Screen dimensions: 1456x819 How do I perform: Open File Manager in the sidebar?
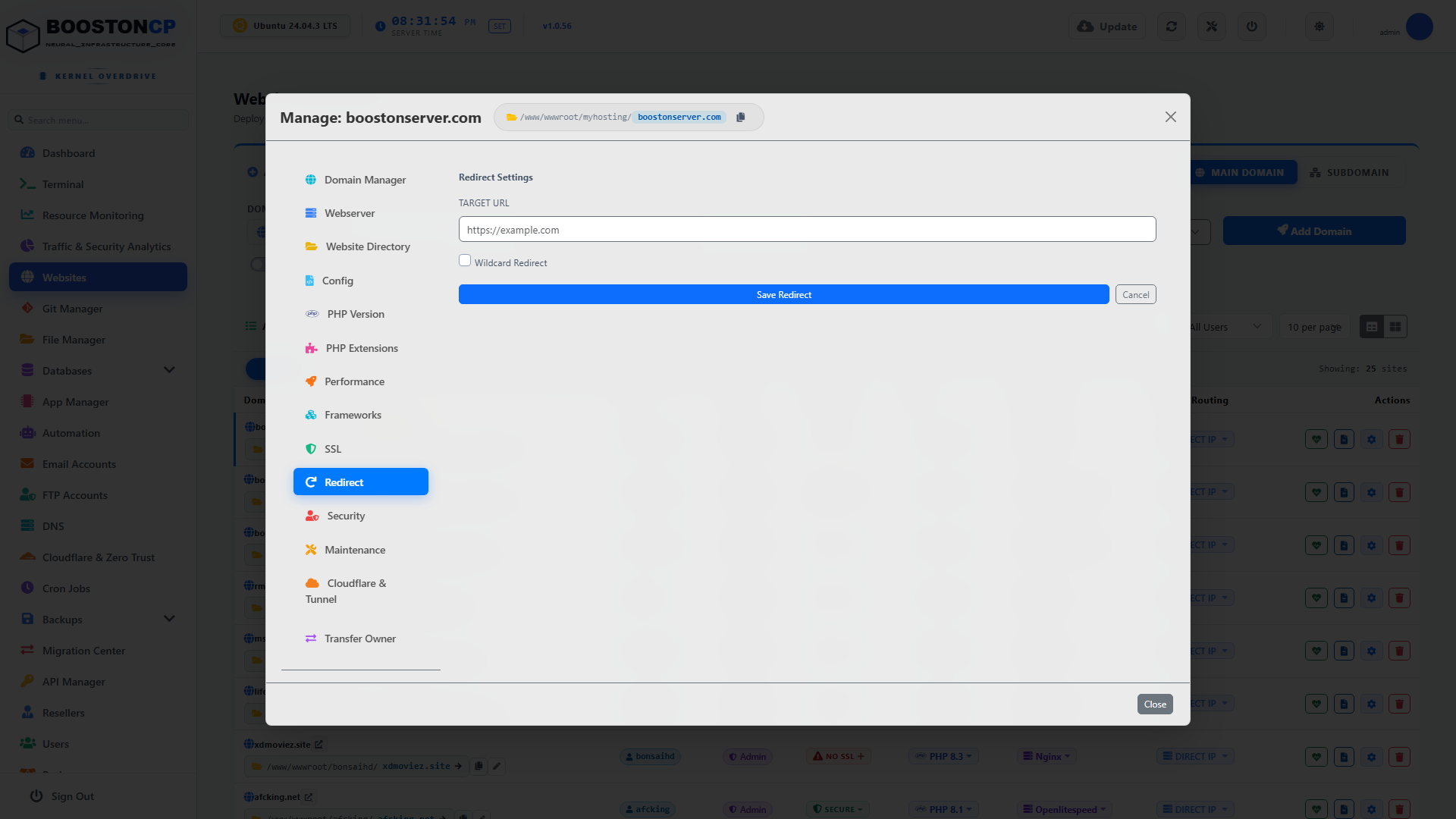[98, 340]
